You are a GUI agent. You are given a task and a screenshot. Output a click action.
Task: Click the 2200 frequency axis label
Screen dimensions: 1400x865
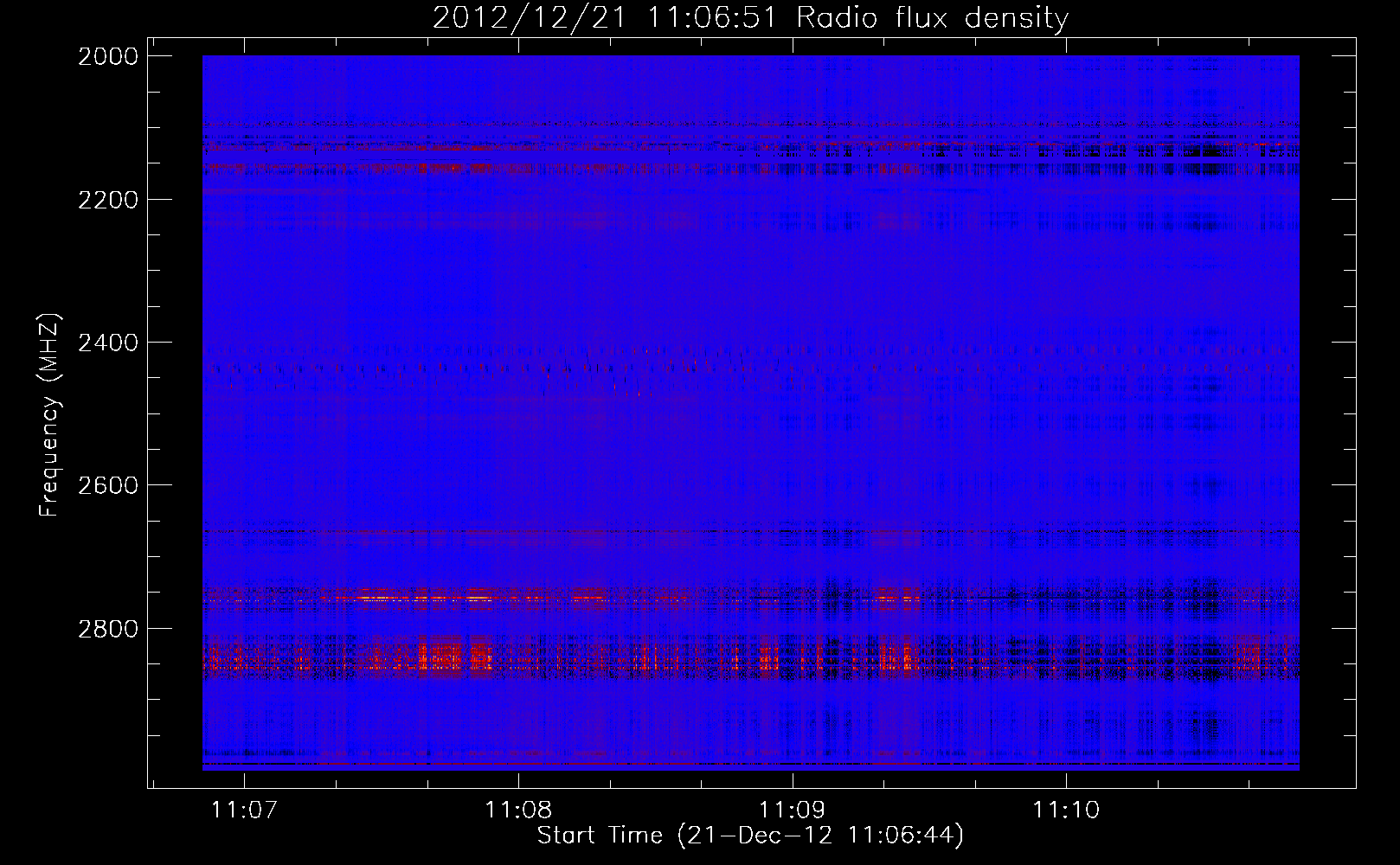(x=108, y=200)
